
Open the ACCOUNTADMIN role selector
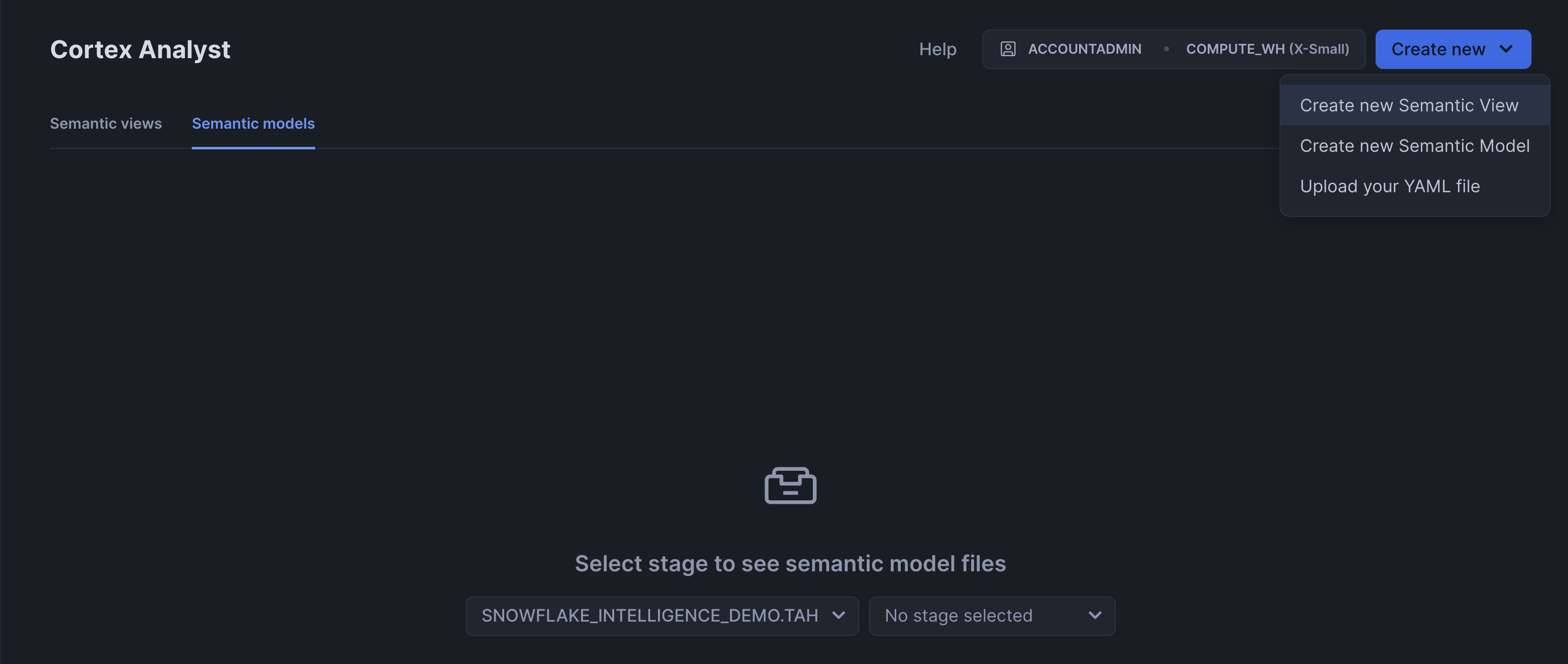point(1084,49)
